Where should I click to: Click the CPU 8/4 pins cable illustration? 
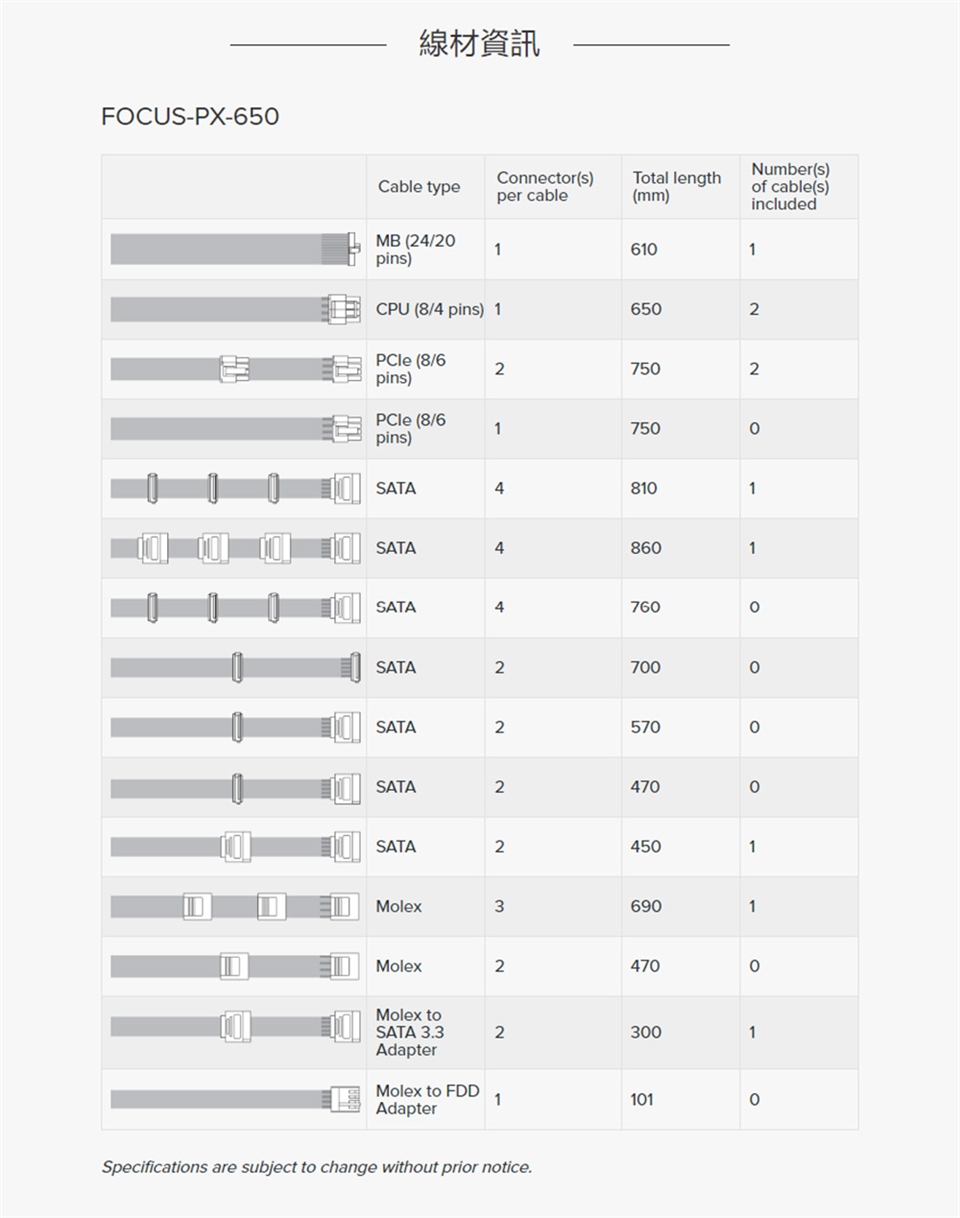(x=234, y=309)
